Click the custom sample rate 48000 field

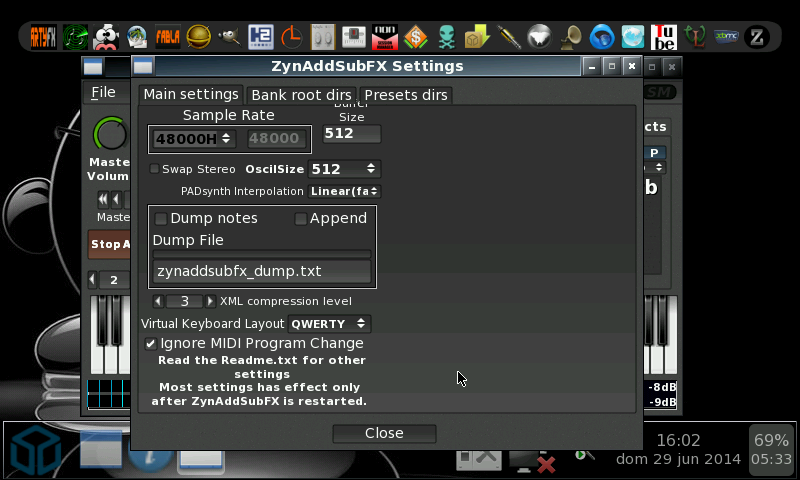pos(277,138)
